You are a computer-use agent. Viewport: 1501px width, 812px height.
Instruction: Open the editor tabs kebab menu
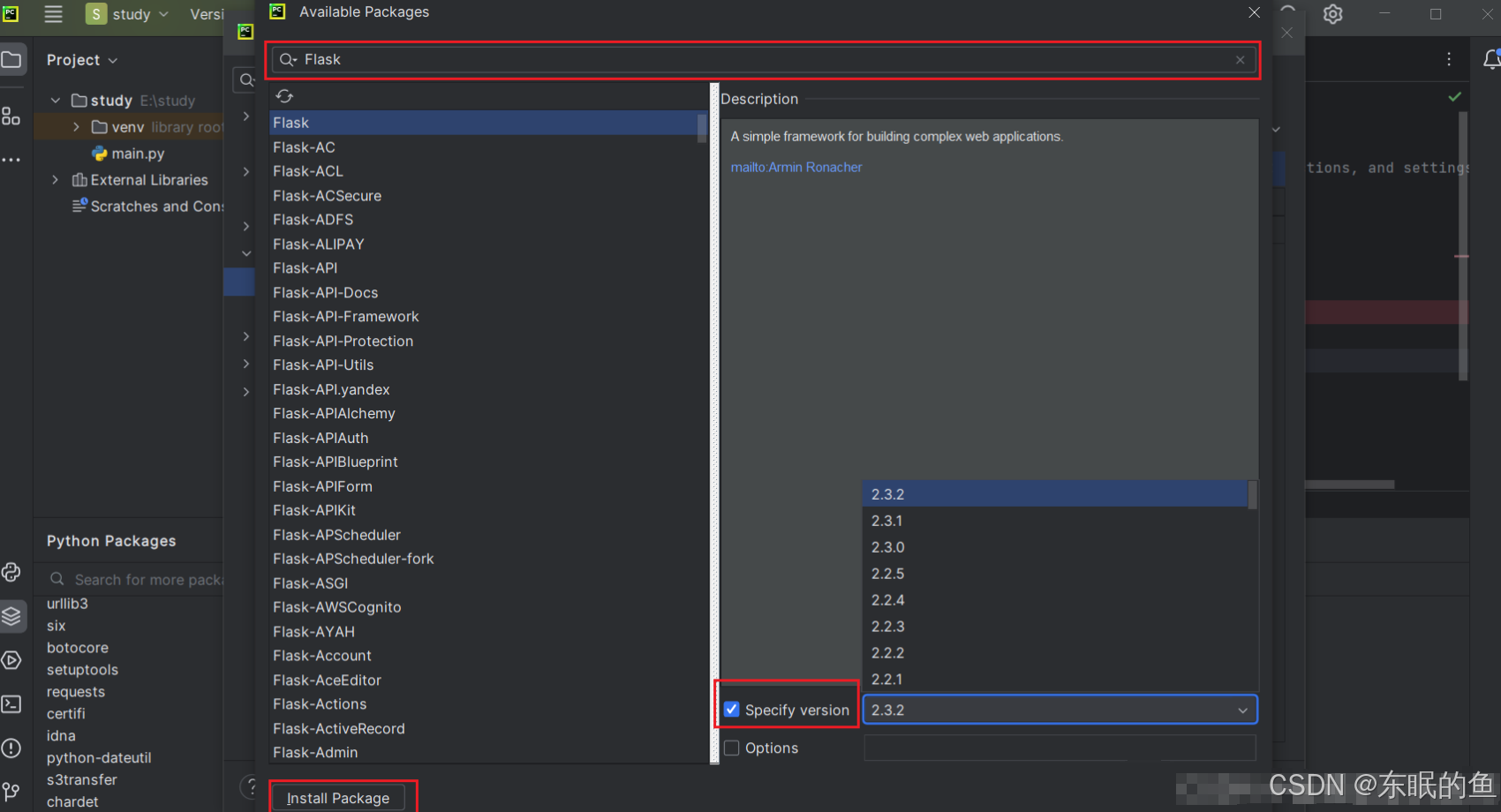click(x=1449, y=59)
